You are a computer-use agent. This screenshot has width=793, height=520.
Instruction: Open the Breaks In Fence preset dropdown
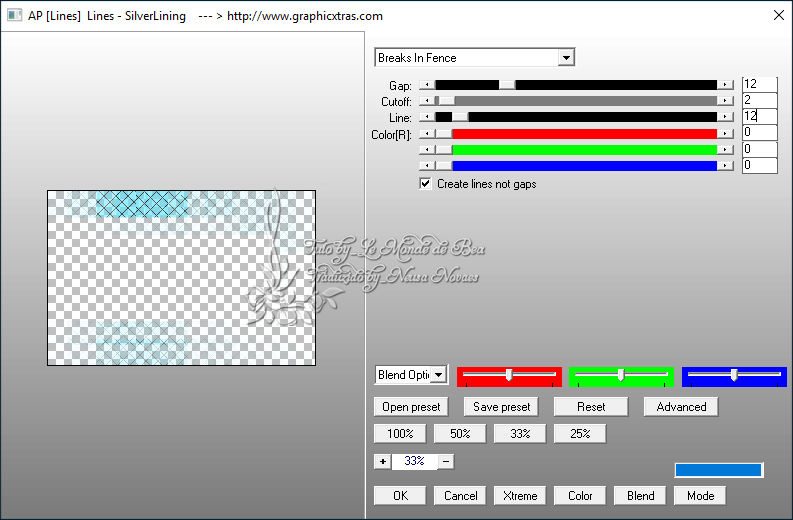566,58
